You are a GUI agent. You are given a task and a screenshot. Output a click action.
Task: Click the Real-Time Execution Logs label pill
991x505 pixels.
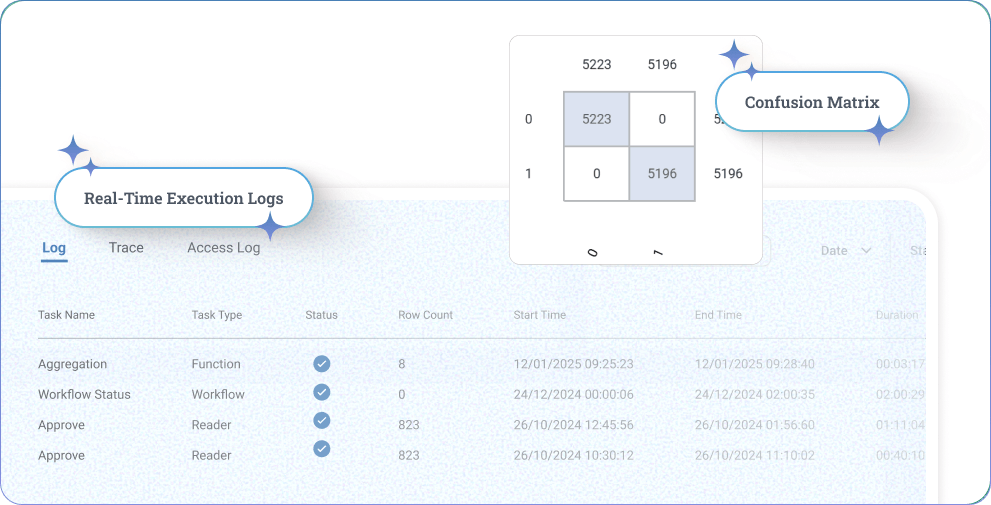[x=184, y=198]
